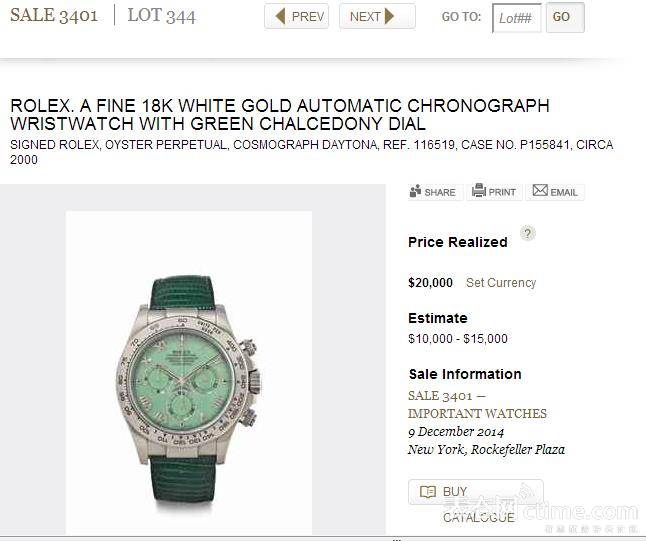Click the SALE 3401 heading
Viewport: 646px width, 541px height.
54,16
